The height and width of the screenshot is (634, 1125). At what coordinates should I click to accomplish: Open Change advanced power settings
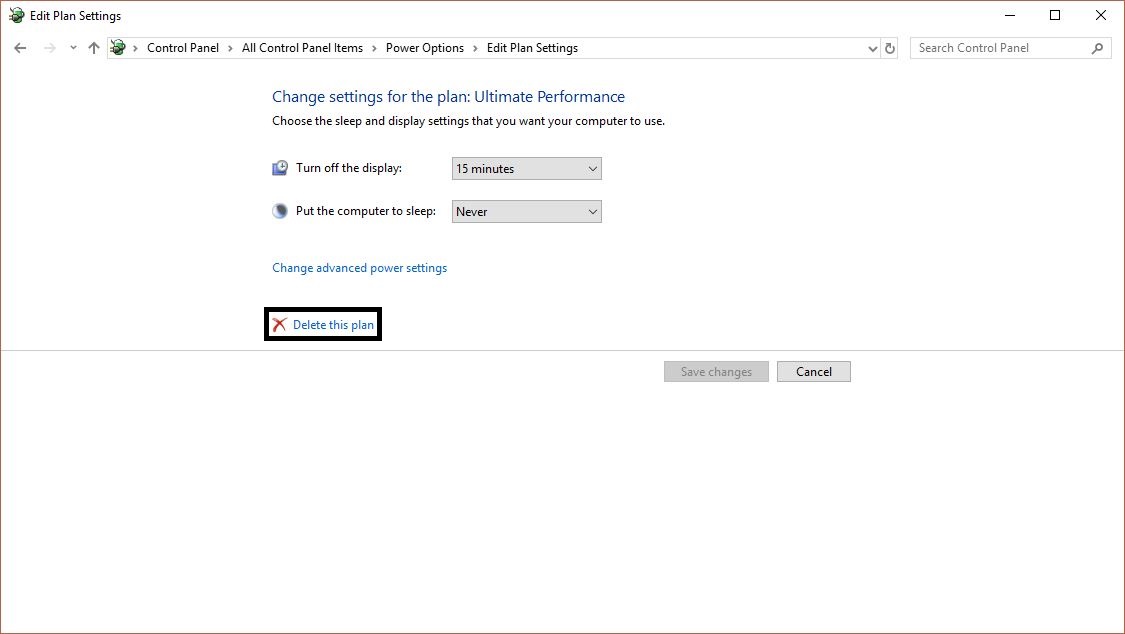click(359, 267)
